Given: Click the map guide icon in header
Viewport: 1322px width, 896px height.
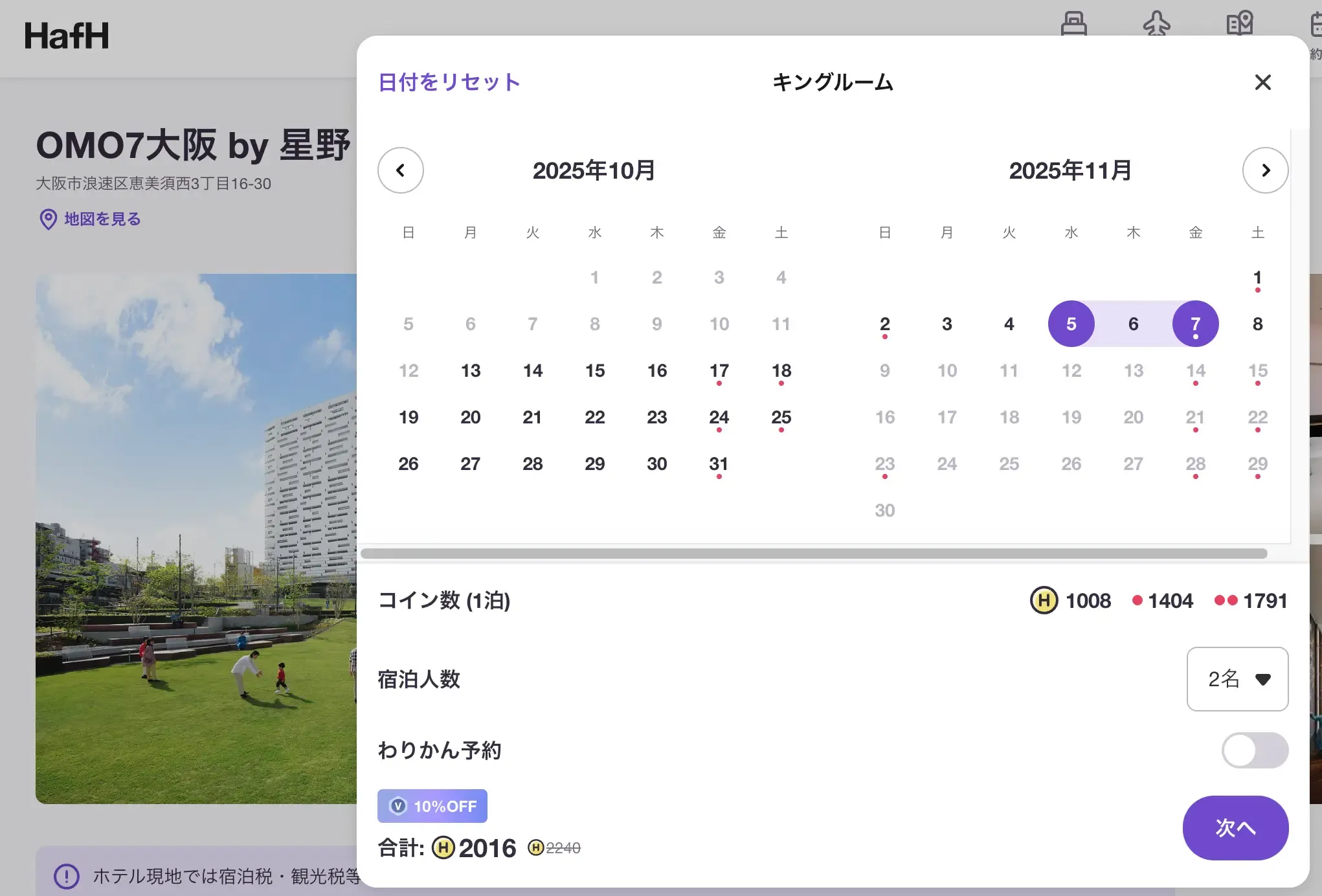Looking at the screenshot, I should point(1239,23).
